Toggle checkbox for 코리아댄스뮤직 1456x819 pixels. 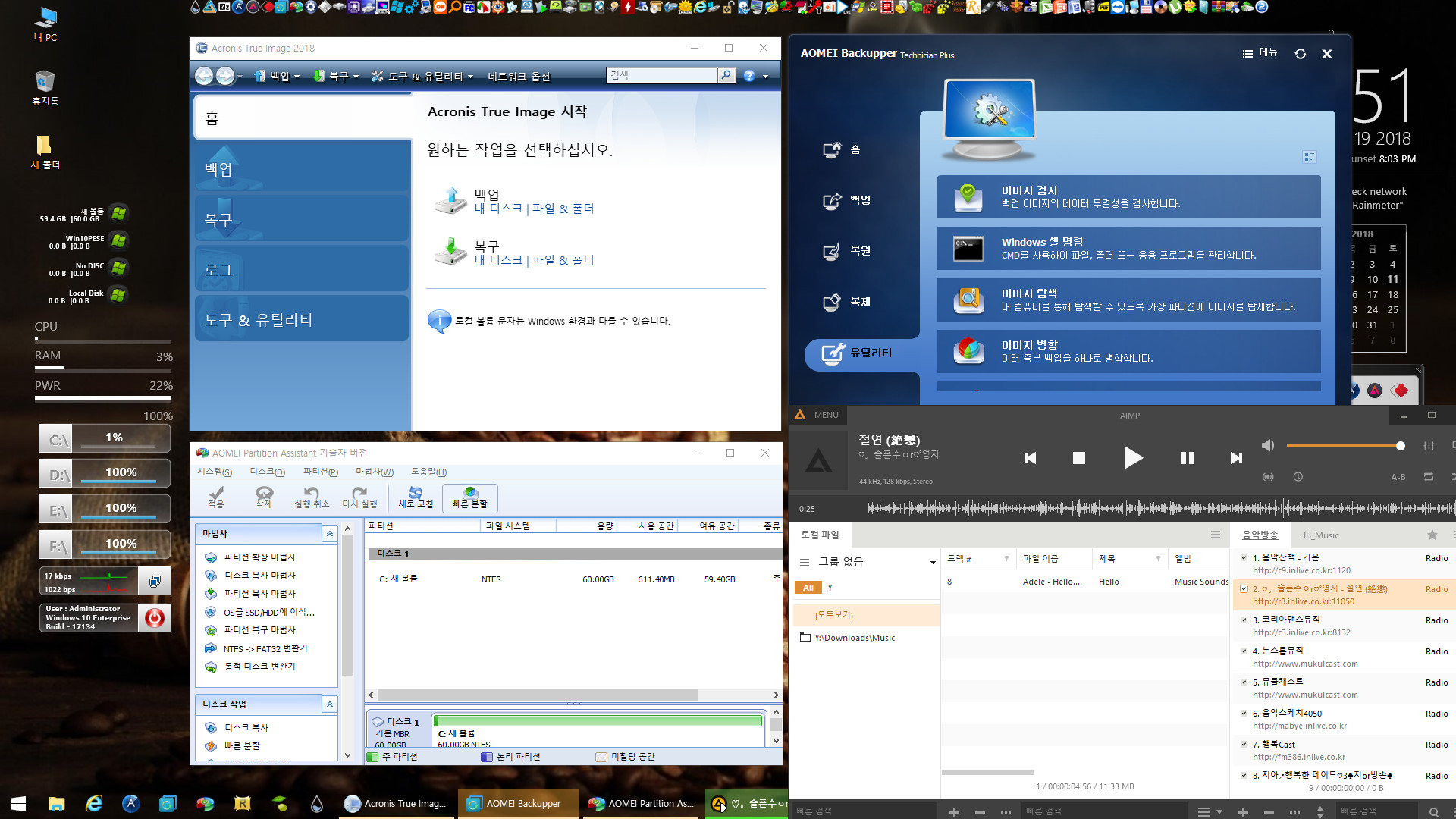(1244, 620)
